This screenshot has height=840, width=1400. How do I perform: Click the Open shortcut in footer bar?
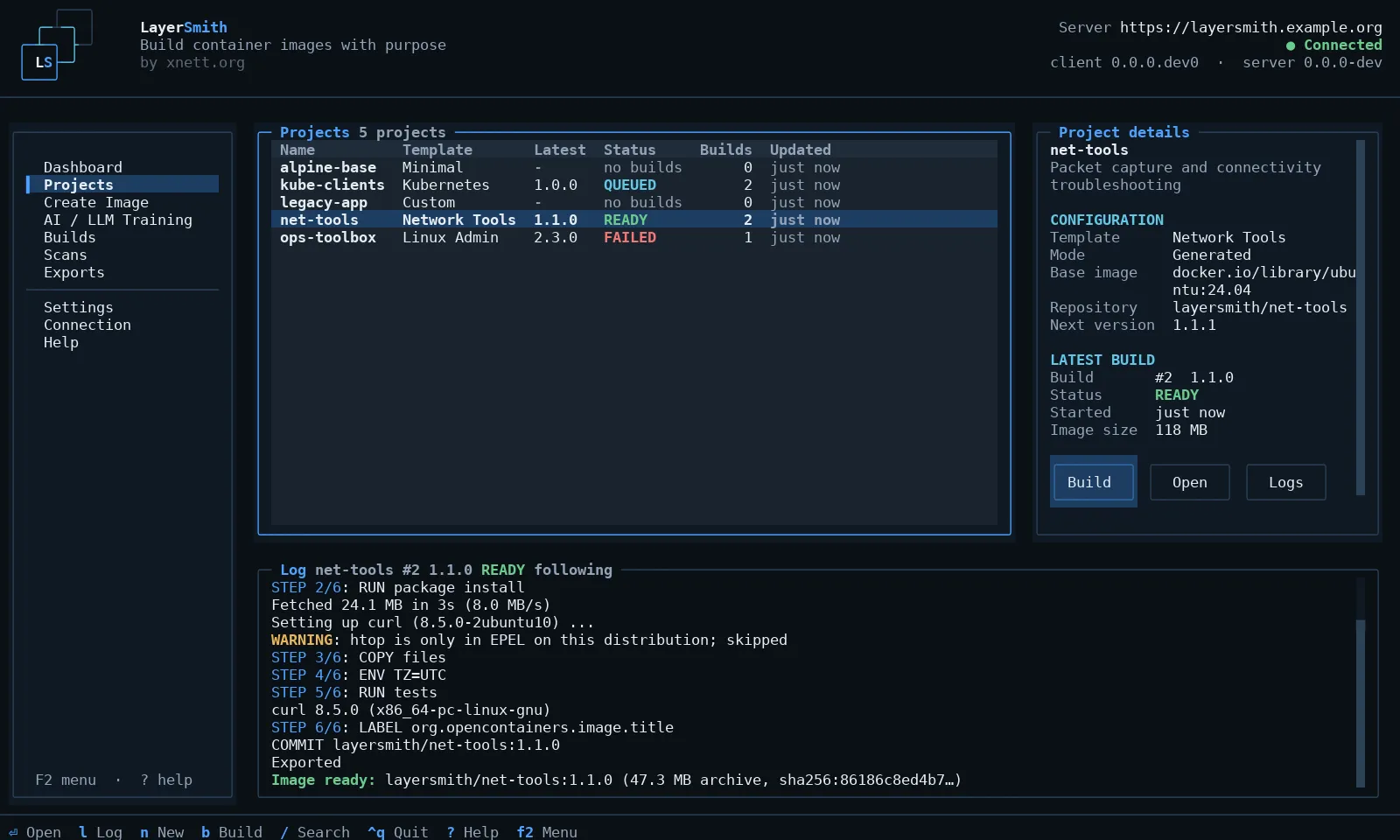tap(35, 832)
